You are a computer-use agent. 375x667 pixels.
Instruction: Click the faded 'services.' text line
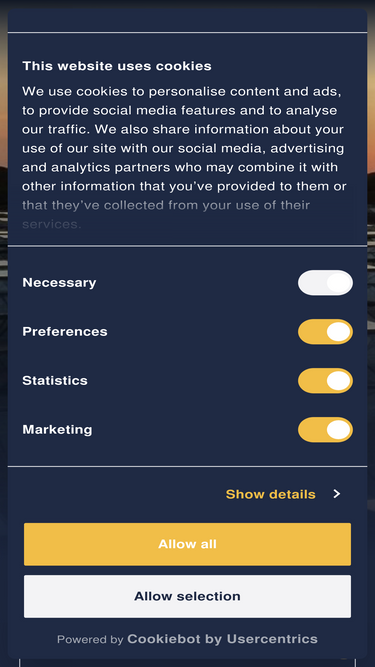[51, 224]
